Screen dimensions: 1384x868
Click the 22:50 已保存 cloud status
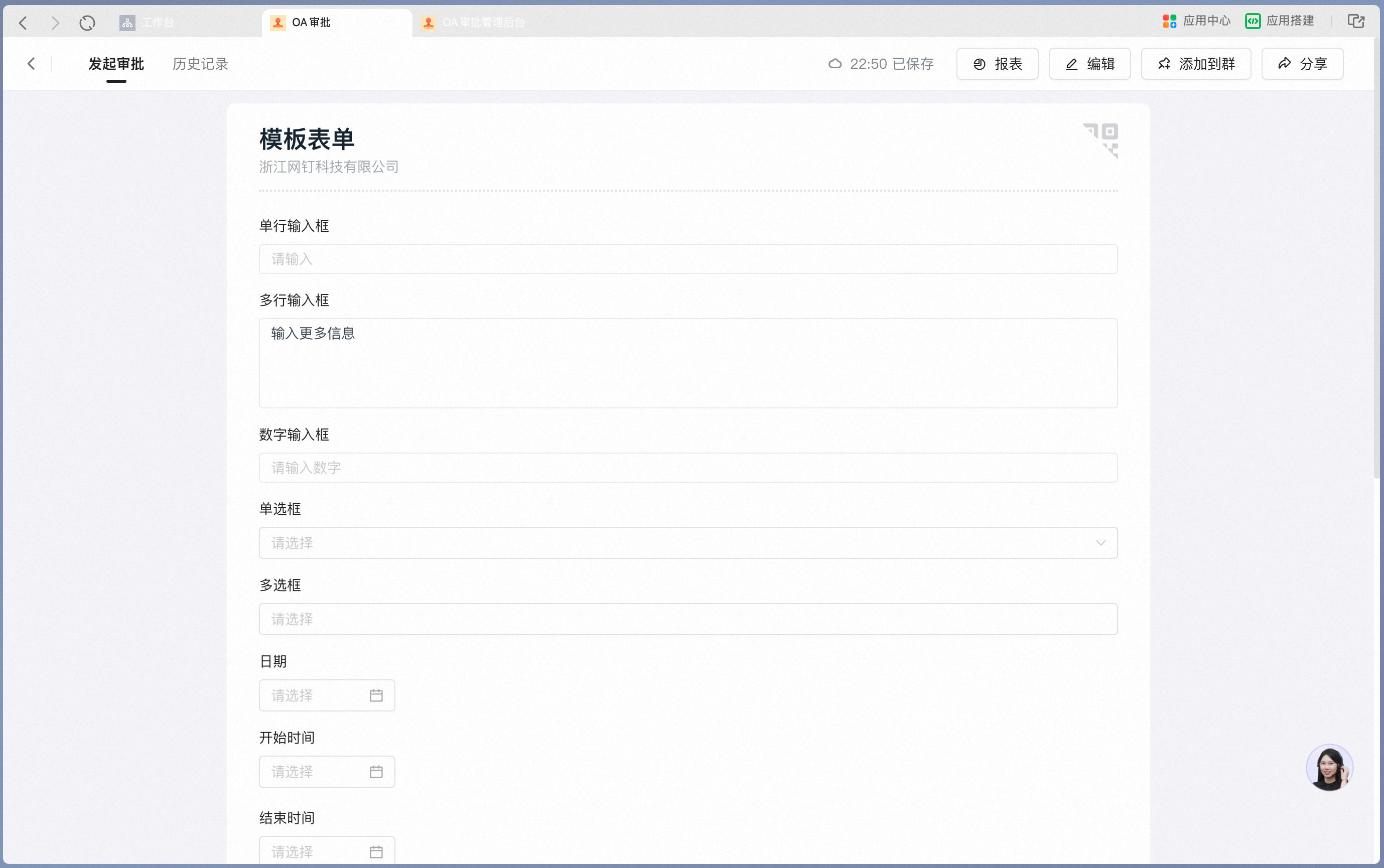[x=881, y=64]
